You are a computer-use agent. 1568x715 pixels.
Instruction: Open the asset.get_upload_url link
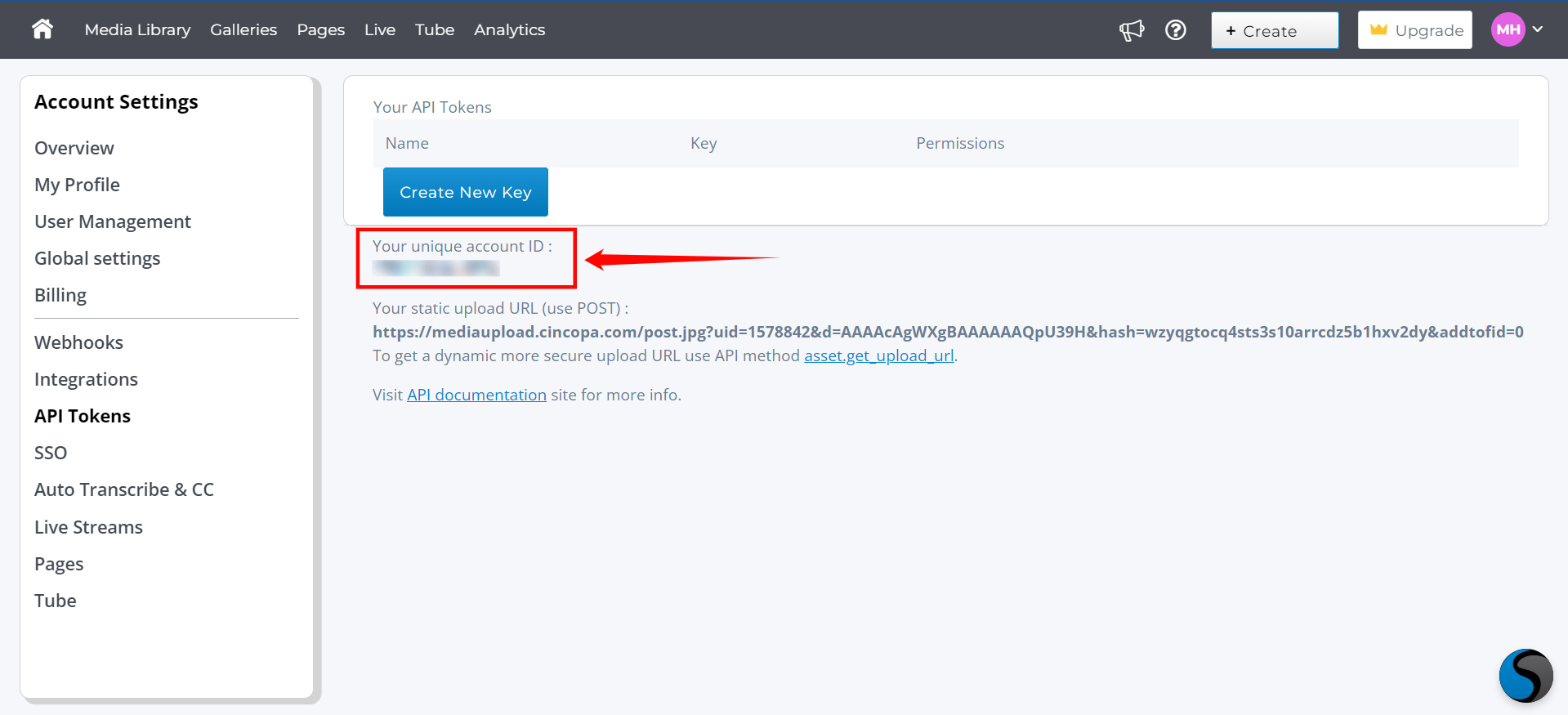(879, 355)
